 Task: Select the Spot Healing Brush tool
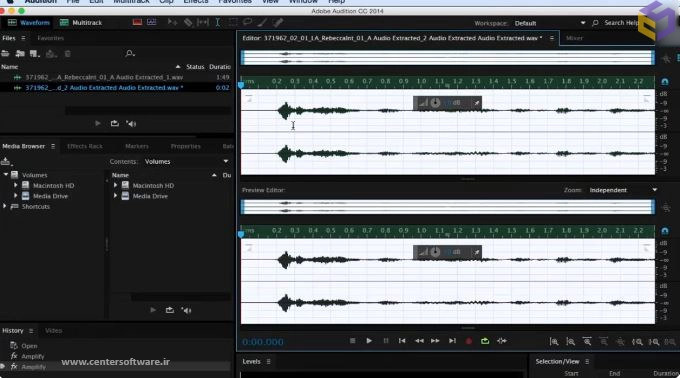tap(278, 22)
